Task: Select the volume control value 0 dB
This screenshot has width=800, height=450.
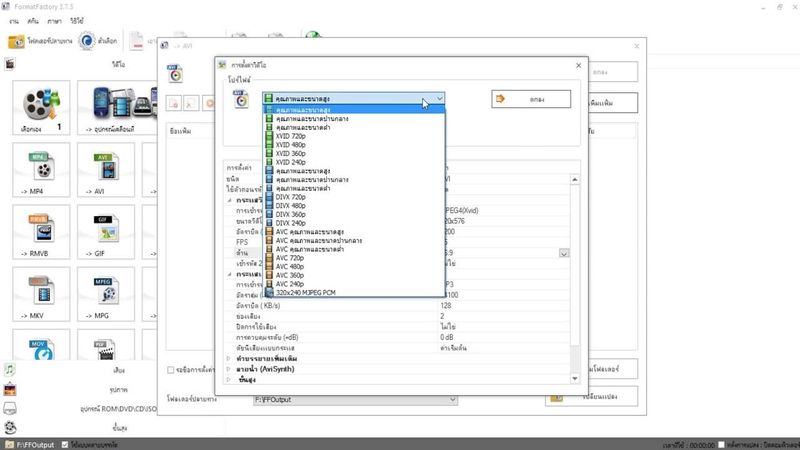Action: click(x=446, y=337)
